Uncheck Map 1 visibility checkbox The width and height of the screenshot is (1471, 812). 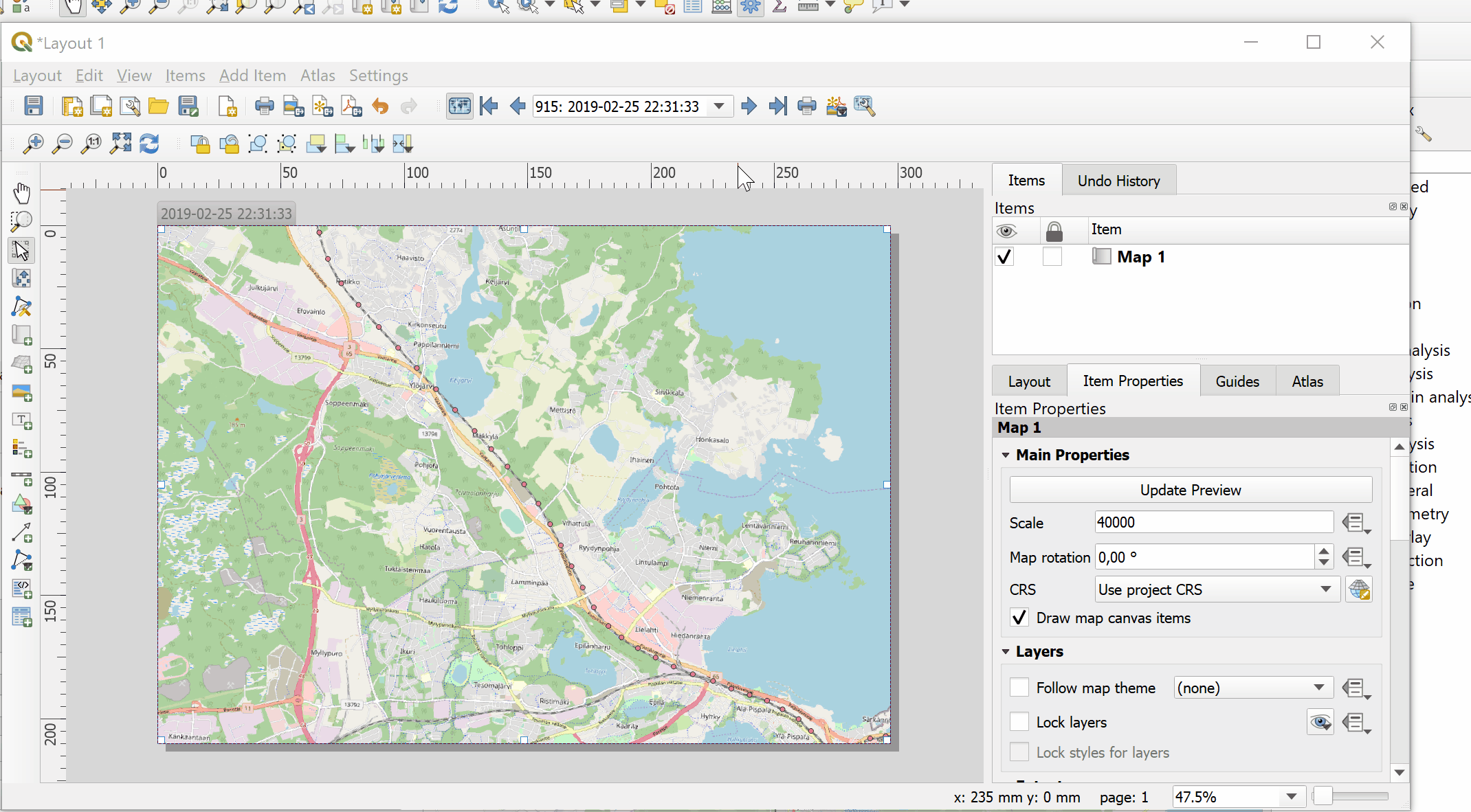[1004, 257]
